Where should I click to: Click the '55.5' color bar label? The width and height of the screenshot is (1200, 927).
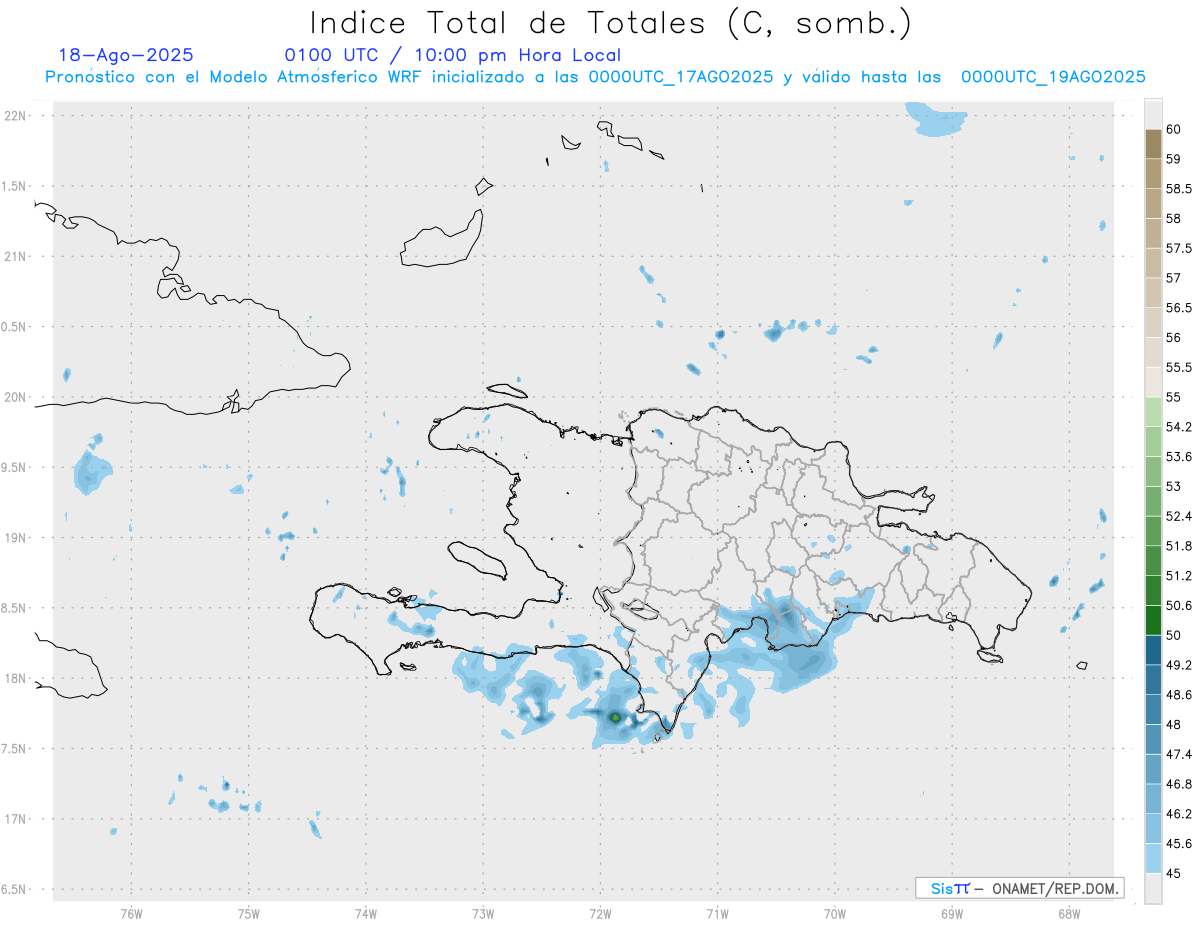point(1179,367)
